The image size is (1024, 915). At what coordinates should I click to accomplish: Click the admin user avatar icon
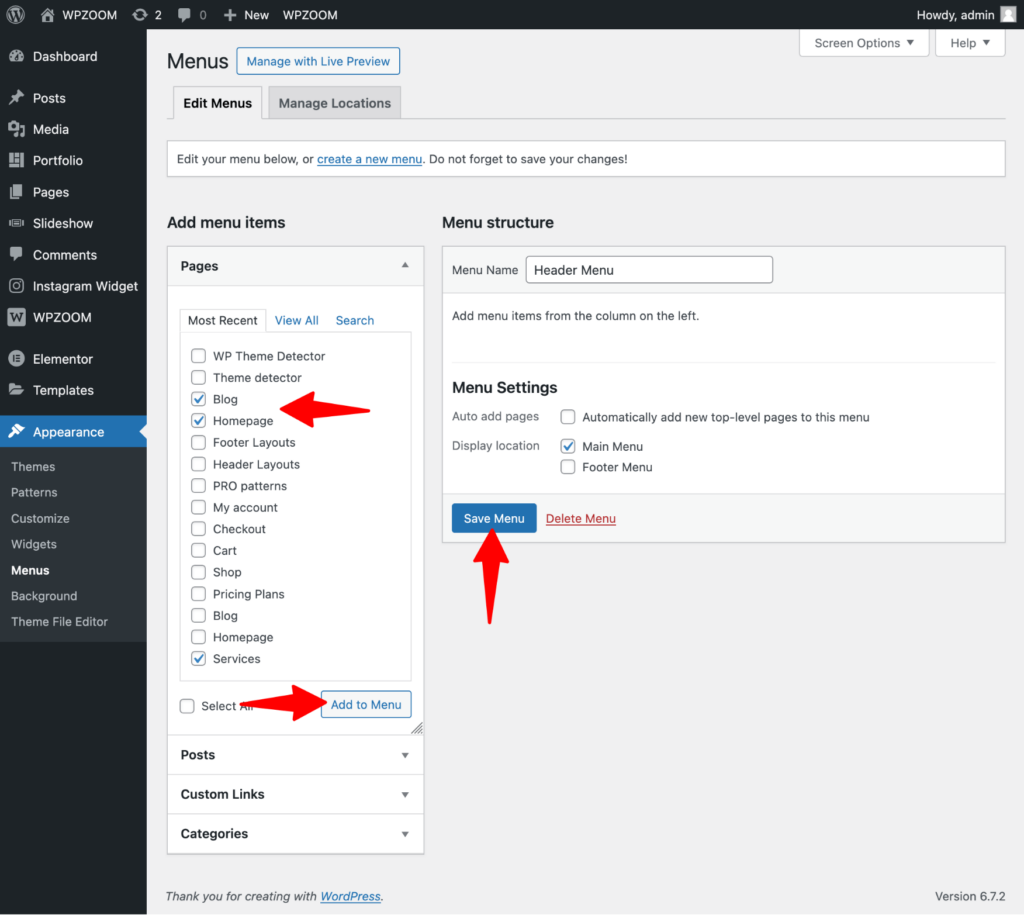[1008, 15]
